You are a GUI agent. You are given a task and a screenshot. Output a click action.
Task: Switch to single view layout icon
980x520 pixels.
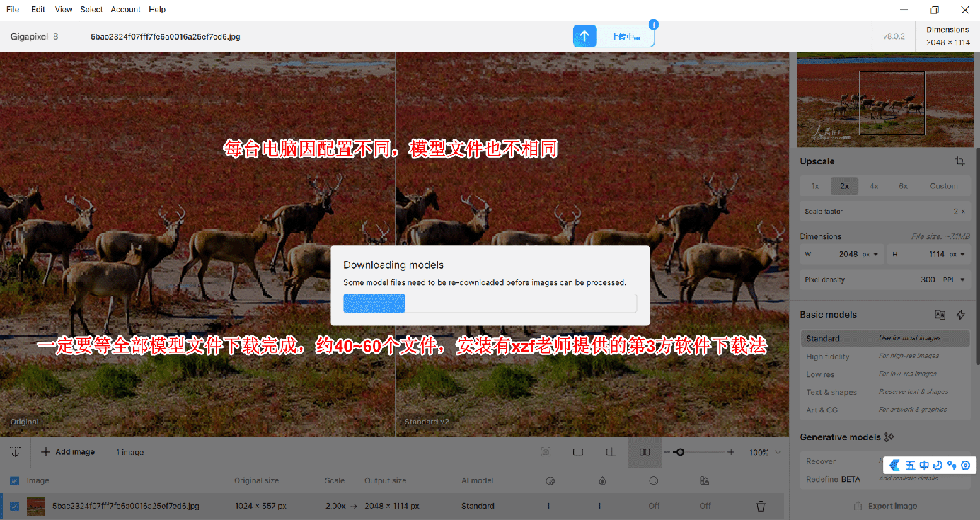click(x=578, y=452)
